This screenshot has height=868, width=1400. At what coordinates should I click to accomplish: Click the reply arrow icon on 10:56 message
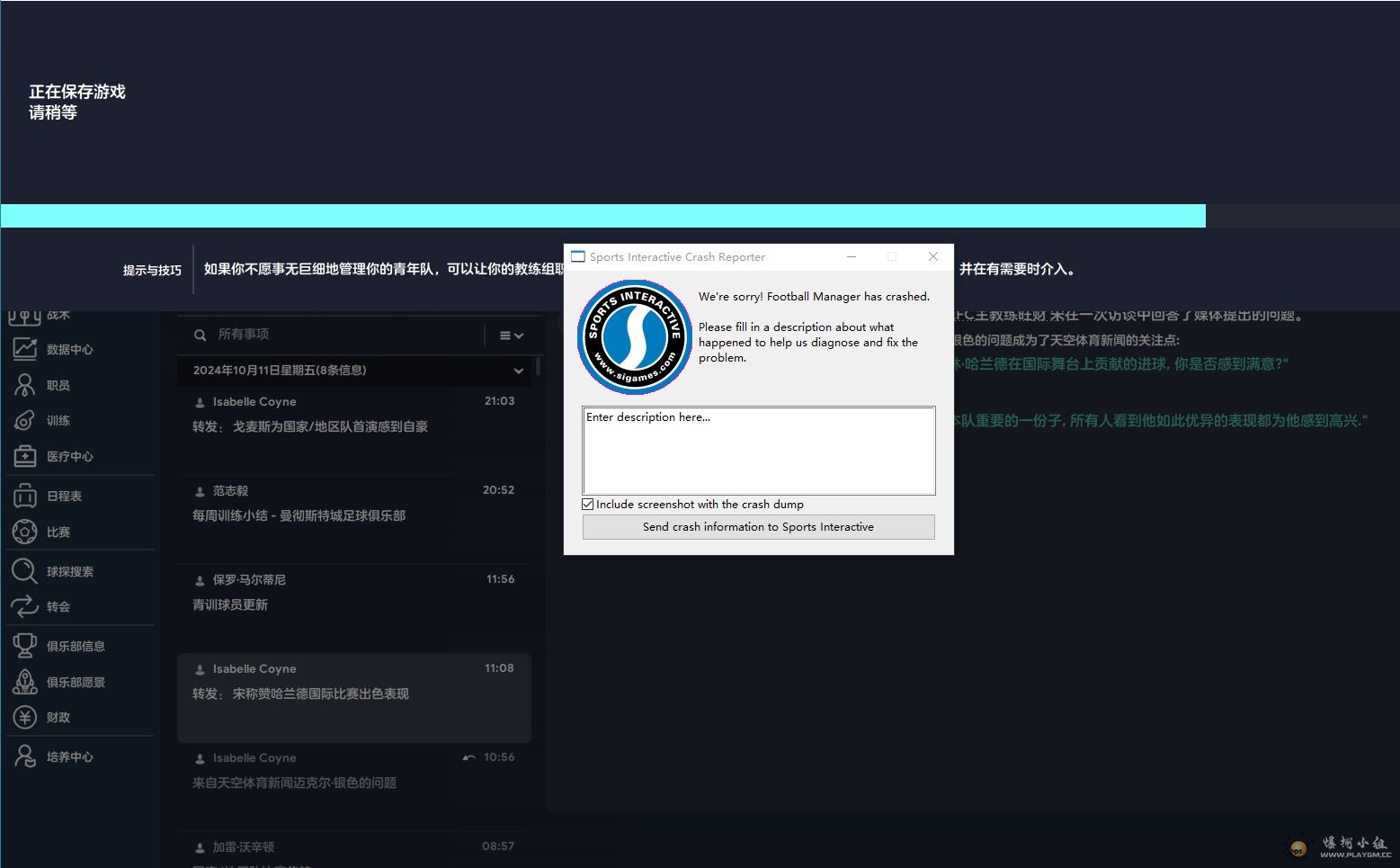point(468,757)
